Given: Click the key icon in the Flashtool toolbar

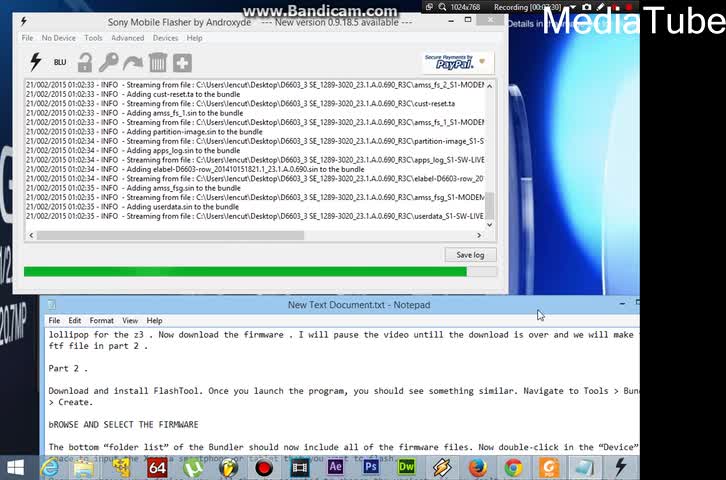Looking at the screenshot, I should pyautogui.click(x=108, y=62).
